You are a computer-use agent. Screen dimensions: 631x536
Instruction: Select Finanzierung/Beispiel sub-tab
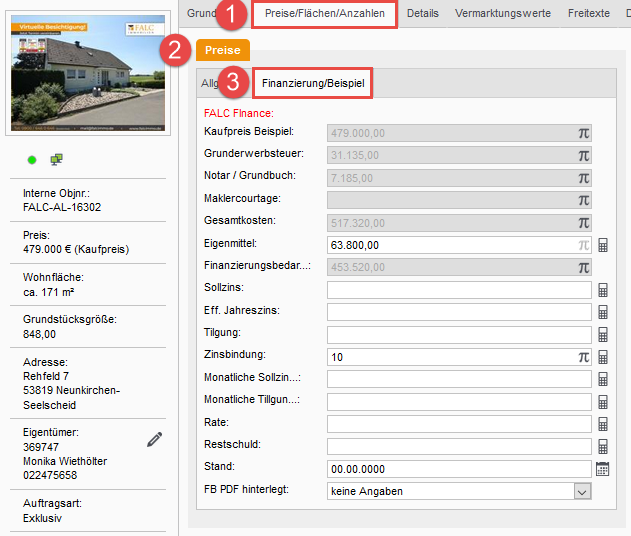pos(312,83)
